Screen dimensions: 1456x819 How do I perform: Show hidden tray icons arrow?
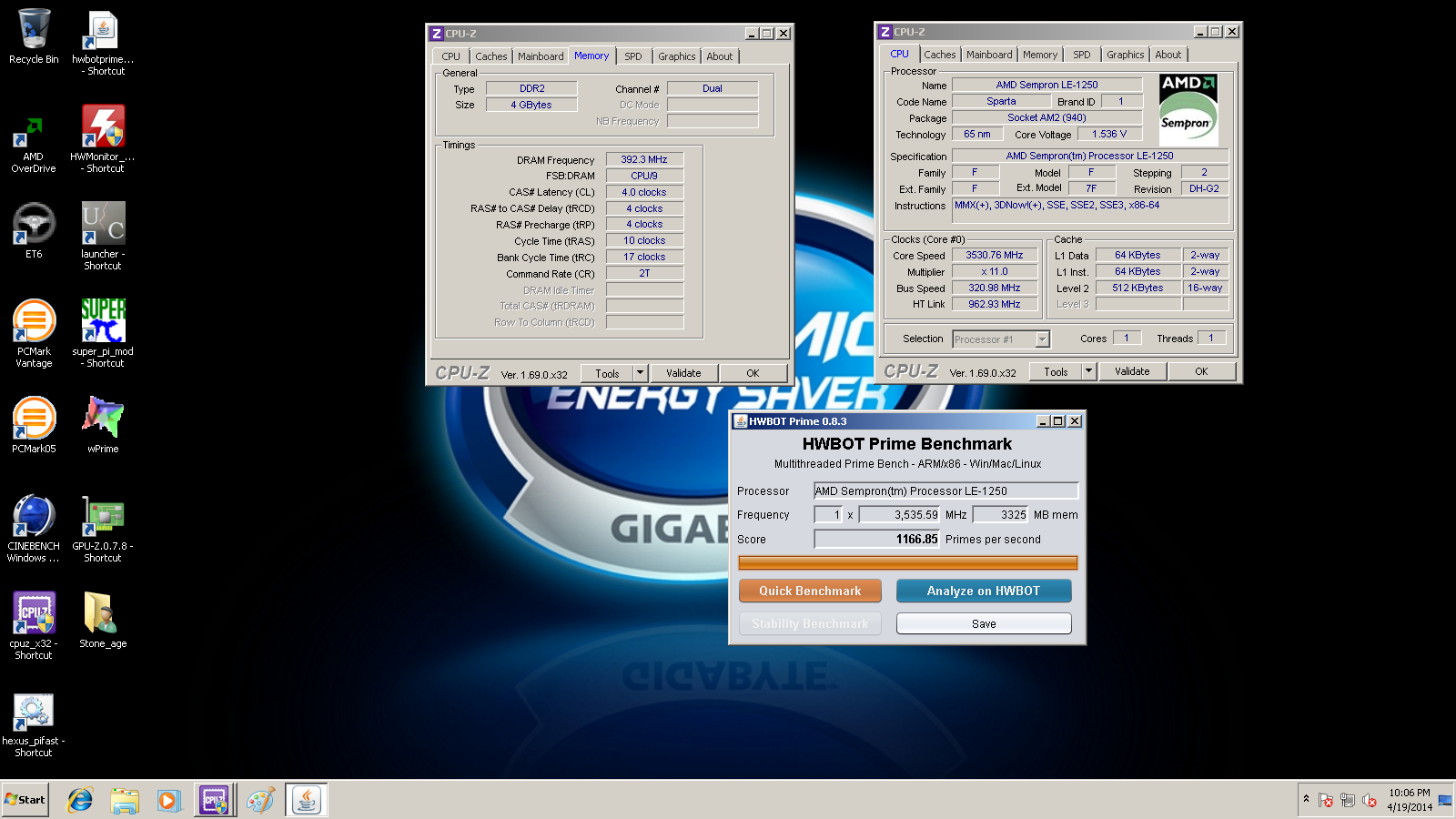coord(1306,799)
